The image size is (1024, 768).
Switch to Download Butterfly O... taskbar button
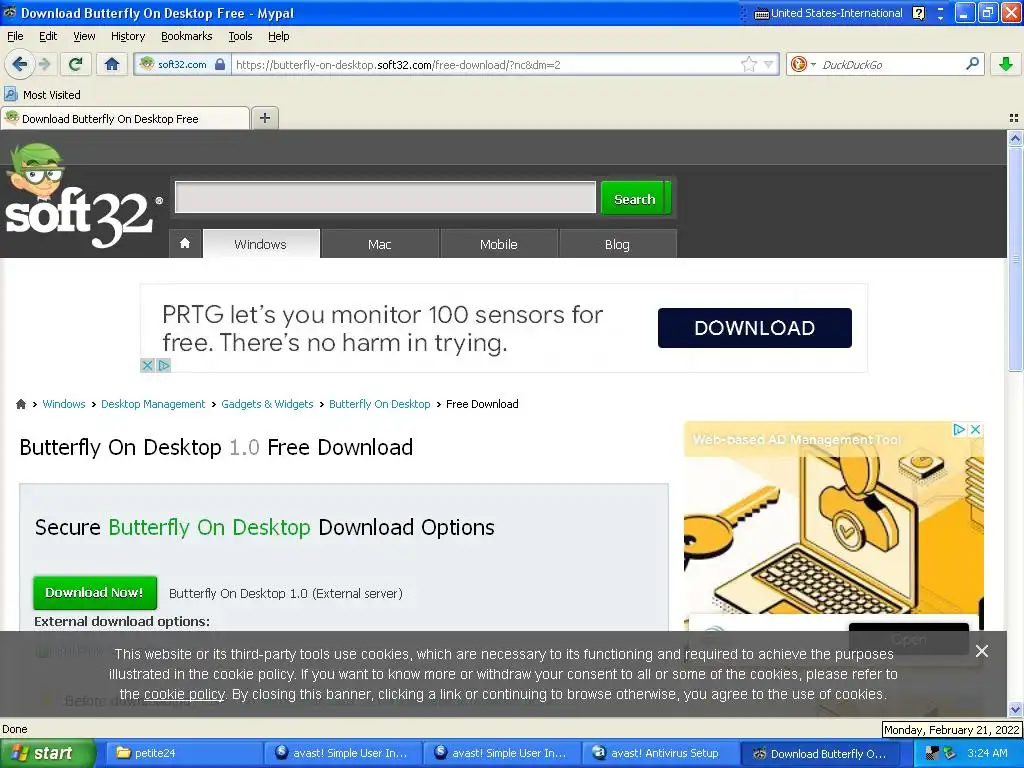(x=821, y=753)
